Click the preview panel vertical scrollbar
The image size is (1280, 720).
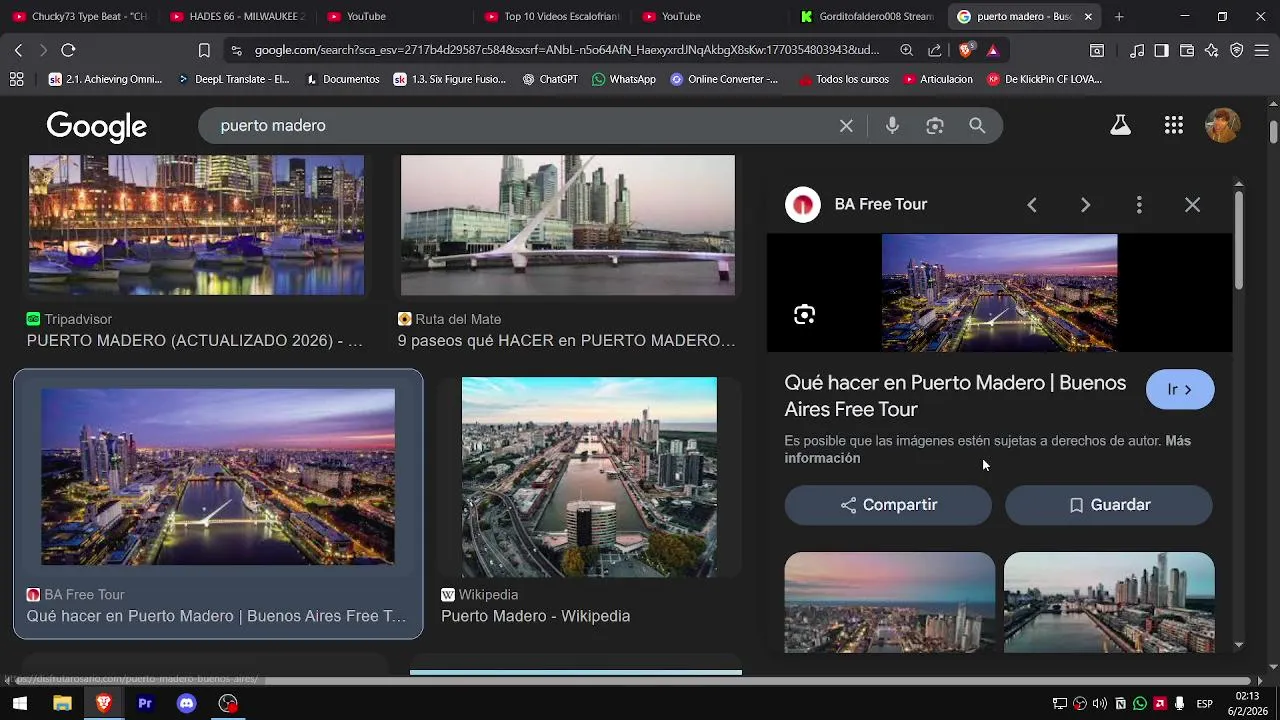(x=1239, y=240)
